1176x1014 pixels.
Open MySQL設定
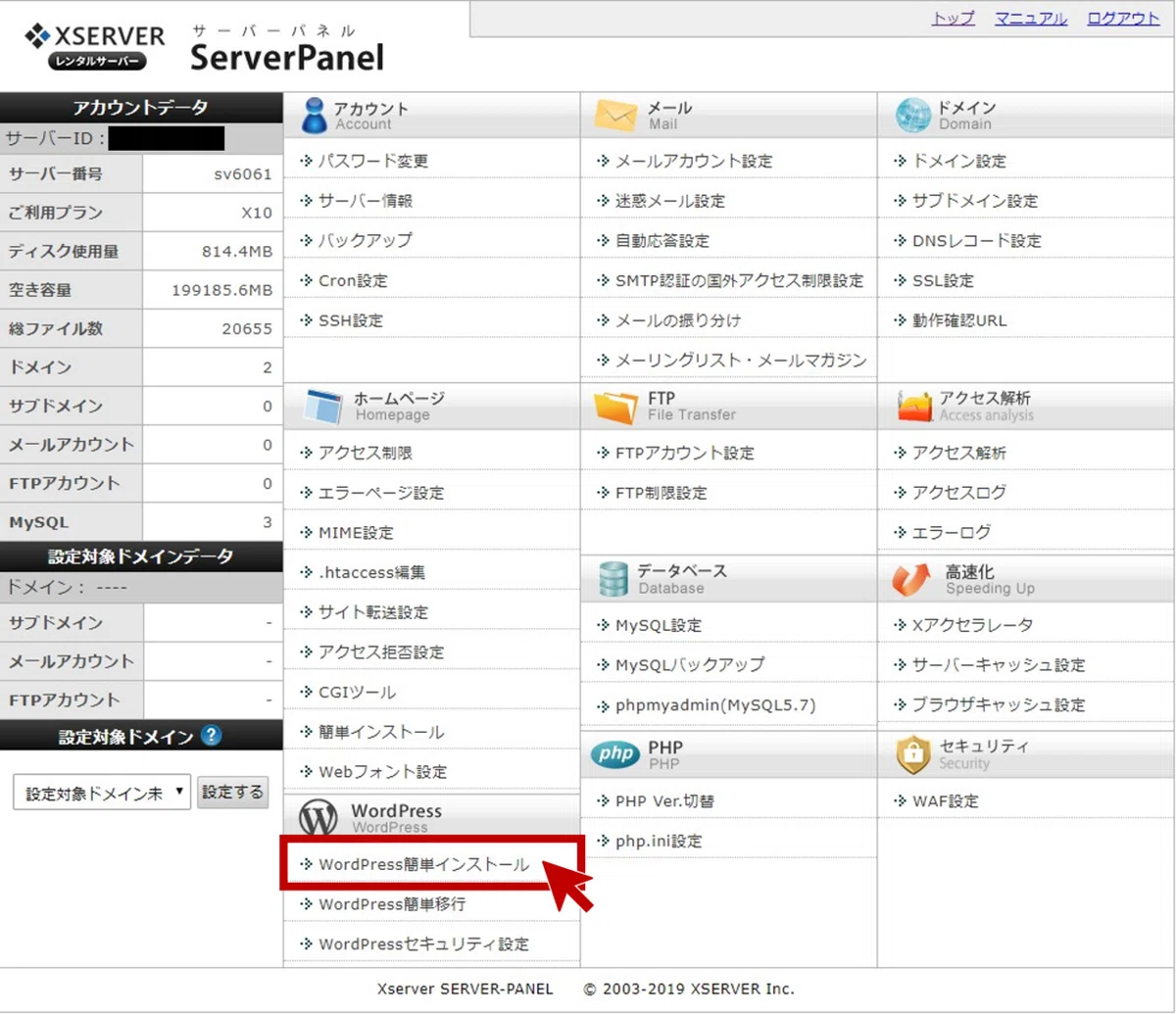pos(659,625)
